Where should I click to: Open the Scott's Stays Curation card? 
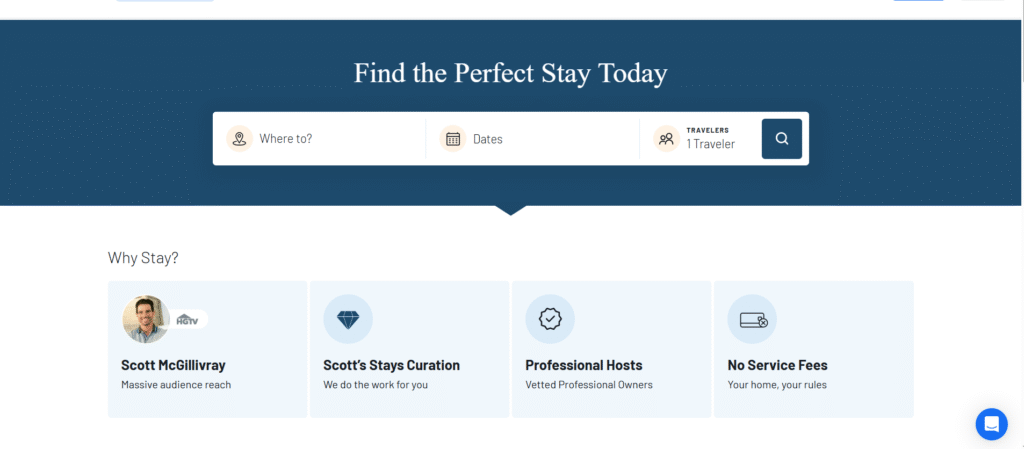[409, 349]
